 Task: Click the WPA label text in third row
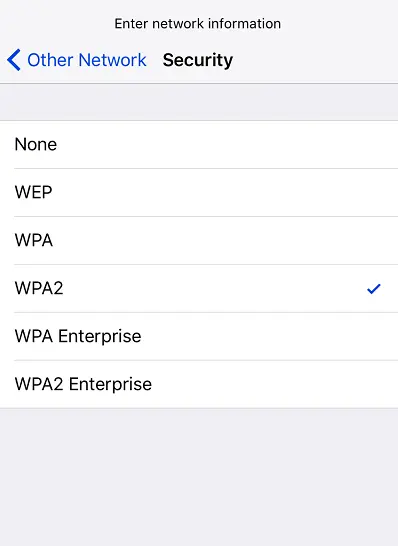pos(34,240)
